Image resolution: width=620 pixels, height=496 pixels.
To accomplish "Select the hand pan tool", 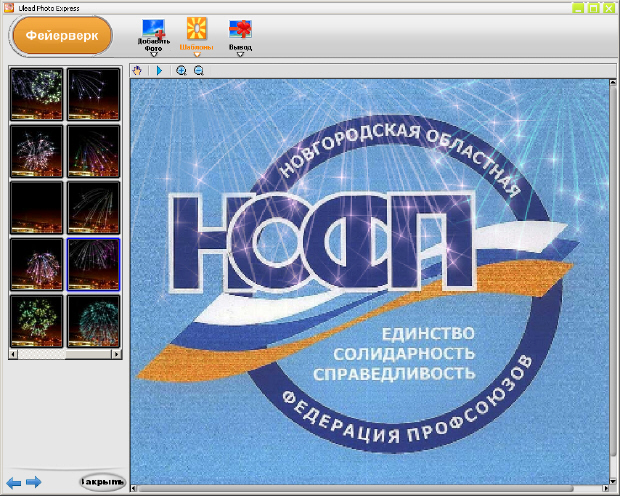I will tap(137, 71).
